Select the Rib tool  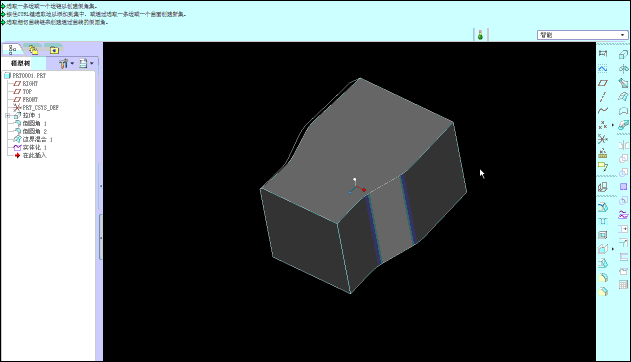(602, 249)
